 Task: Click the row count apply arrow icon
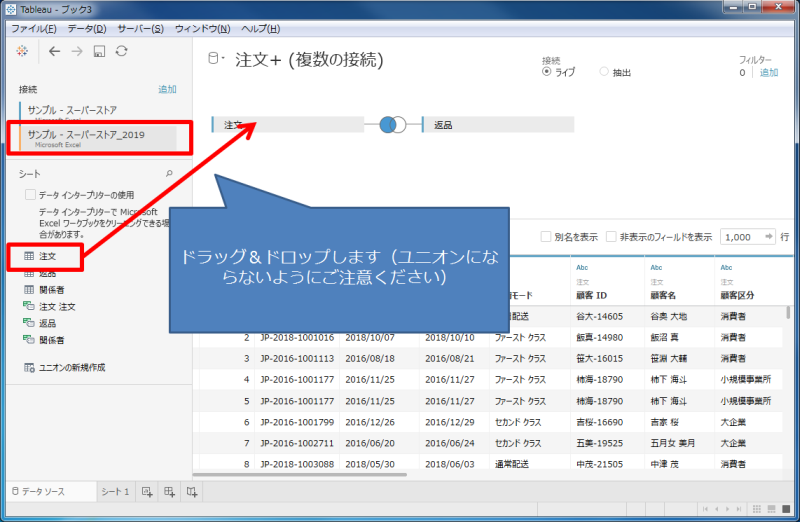[x=768, y=236]
